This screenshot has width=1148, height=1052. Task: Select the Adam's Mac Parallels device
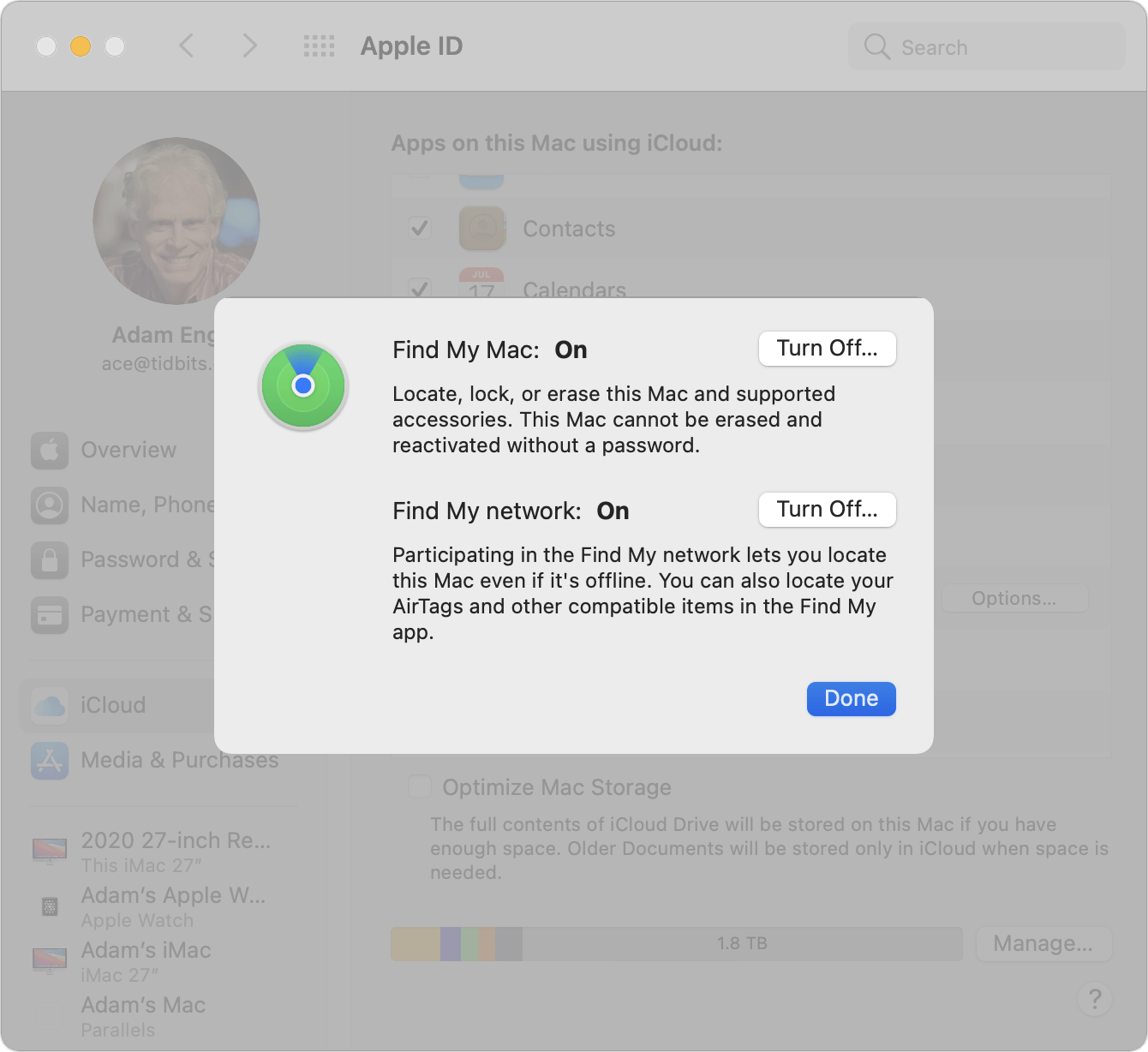point(143,1016)
